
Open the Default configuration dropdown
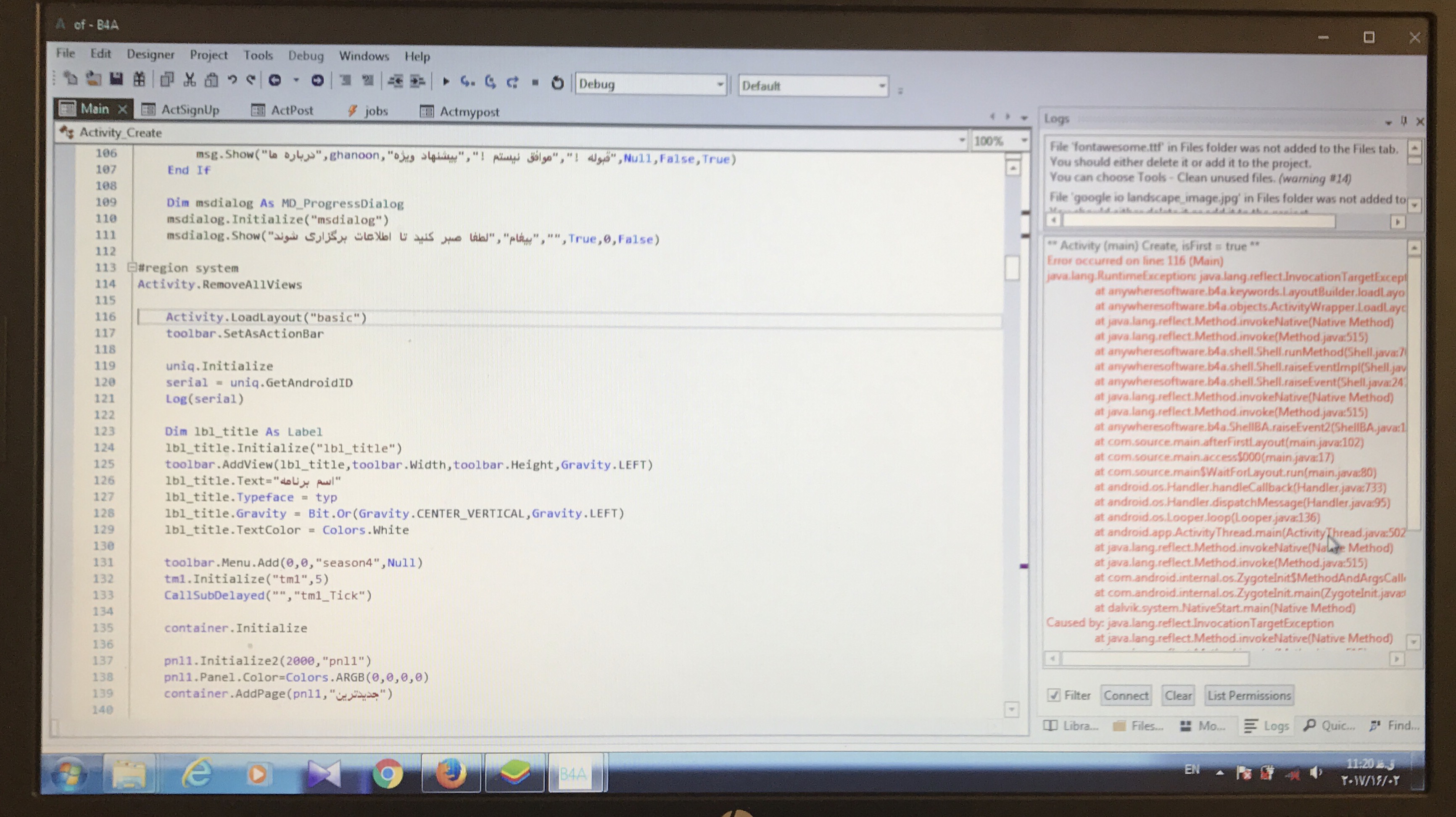881,87
